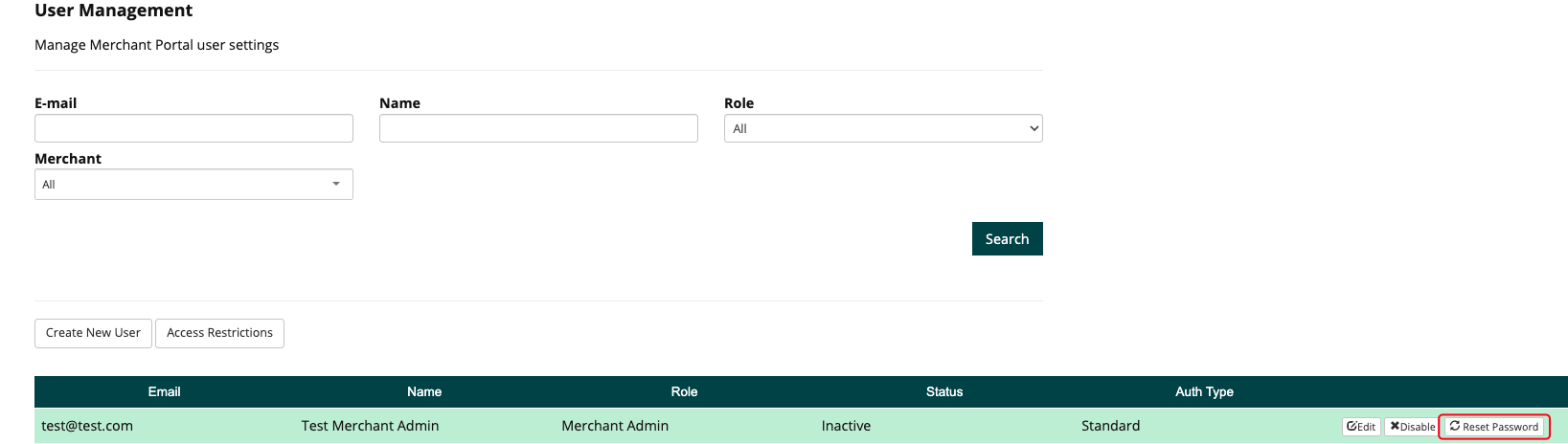
Task: Open the Merchant dropdown
Action: coord(193,185)
